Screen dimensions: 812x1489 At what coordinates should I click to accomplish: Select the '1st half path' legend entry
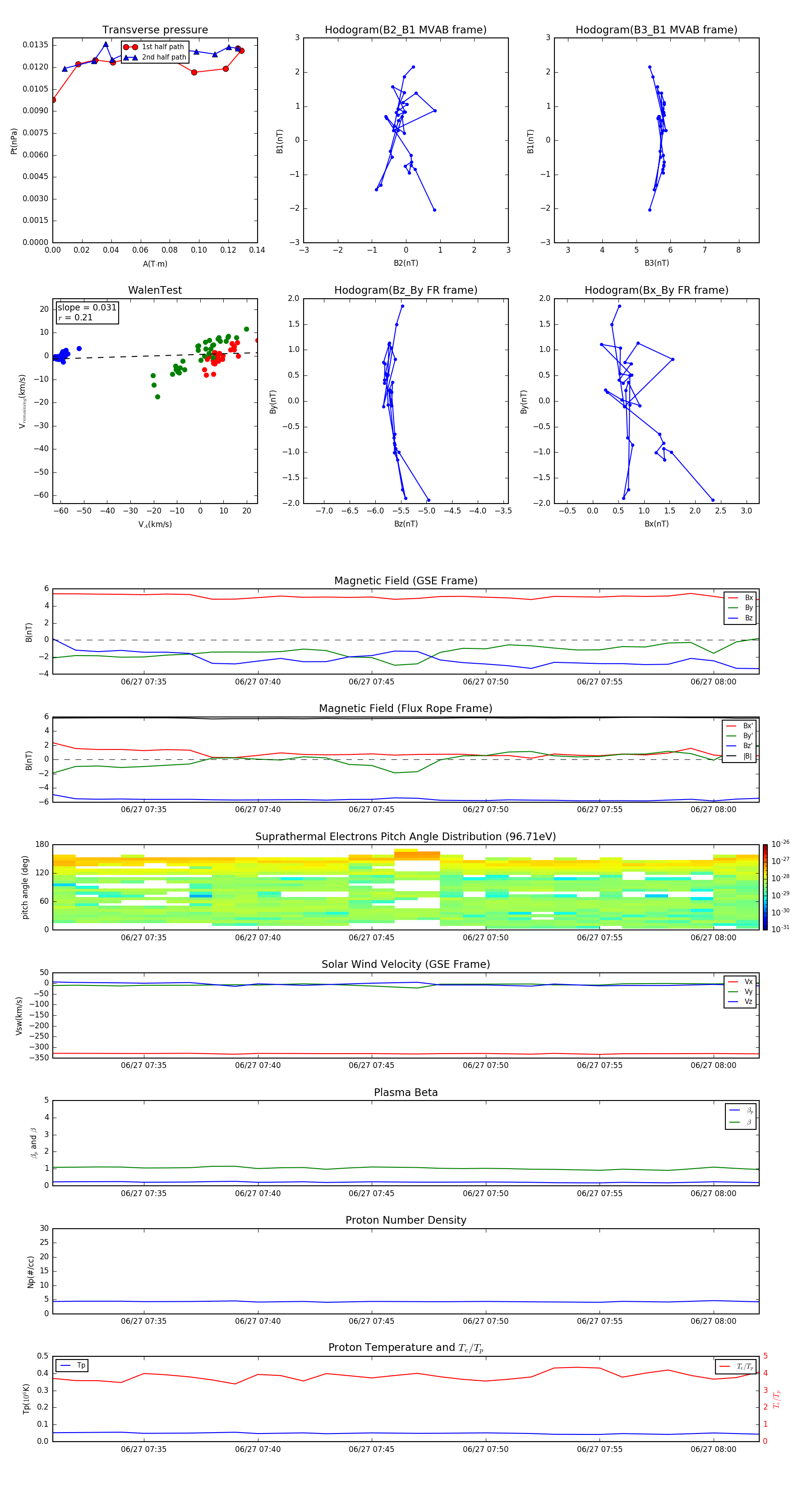click(x=154, y=47)
